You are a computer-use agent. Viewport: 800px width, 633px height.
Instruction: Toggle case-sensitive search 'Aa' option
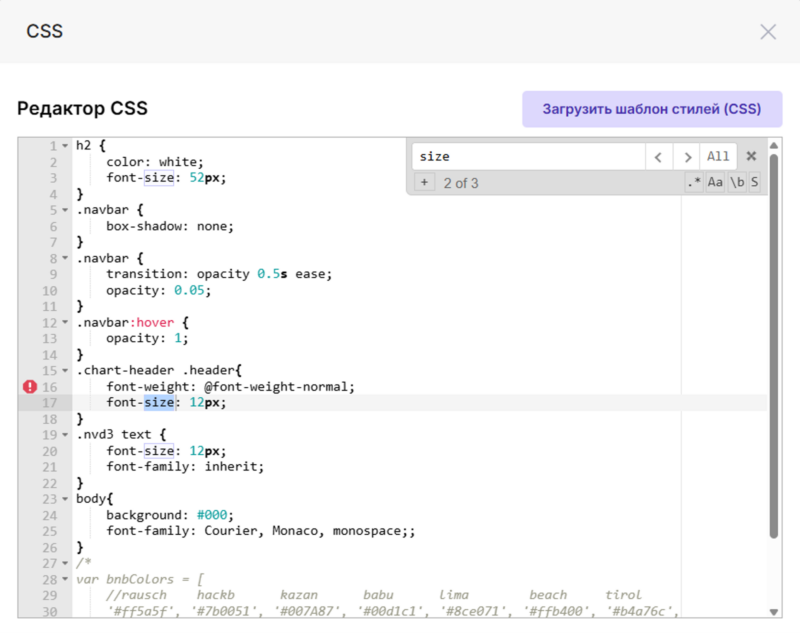[715, 182]
